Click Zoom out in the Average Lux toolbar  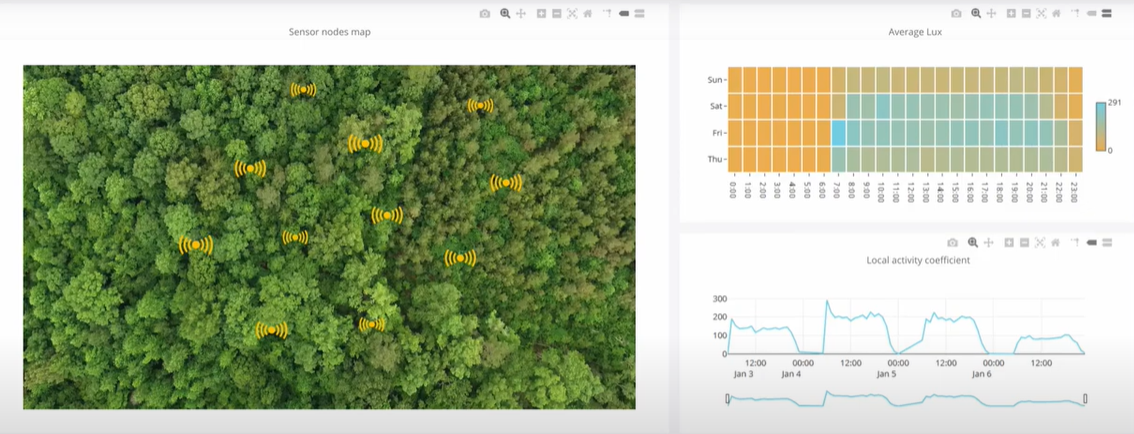tap(1027, 14)
